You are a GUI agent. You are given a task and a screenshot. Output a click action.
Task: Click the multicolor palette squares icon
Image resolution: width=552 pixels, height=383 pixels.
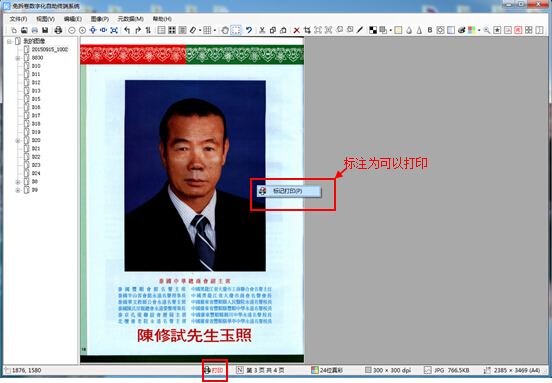click(x=472, y=31)
